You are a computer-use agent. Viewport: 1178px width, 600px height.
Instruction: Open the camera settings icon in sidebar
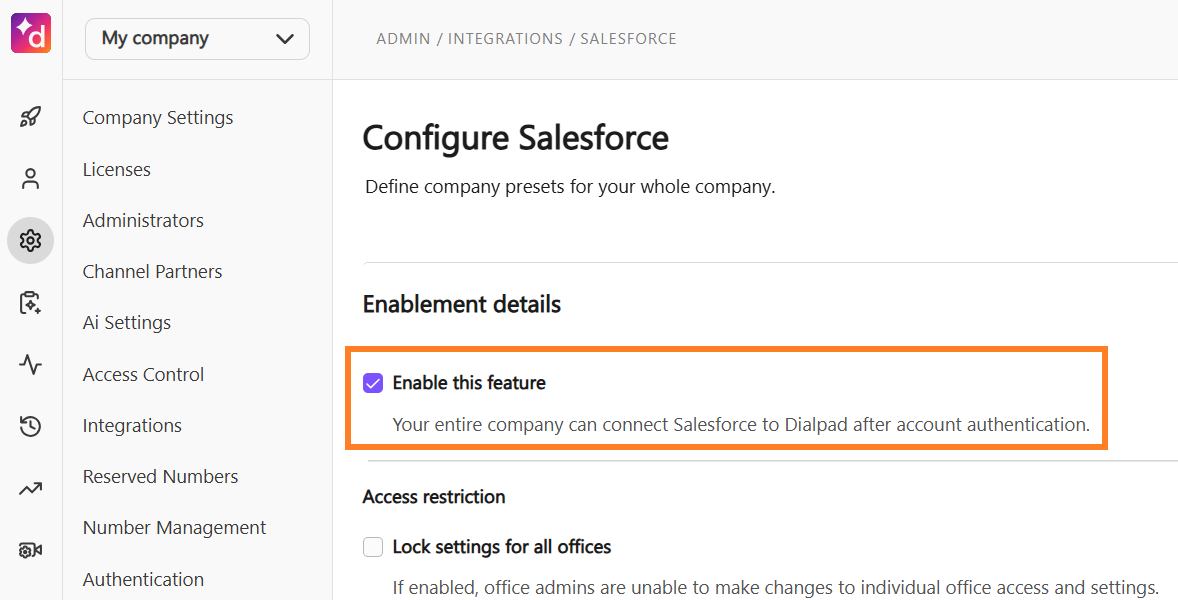pyautogui.click(x=30, y=550)
